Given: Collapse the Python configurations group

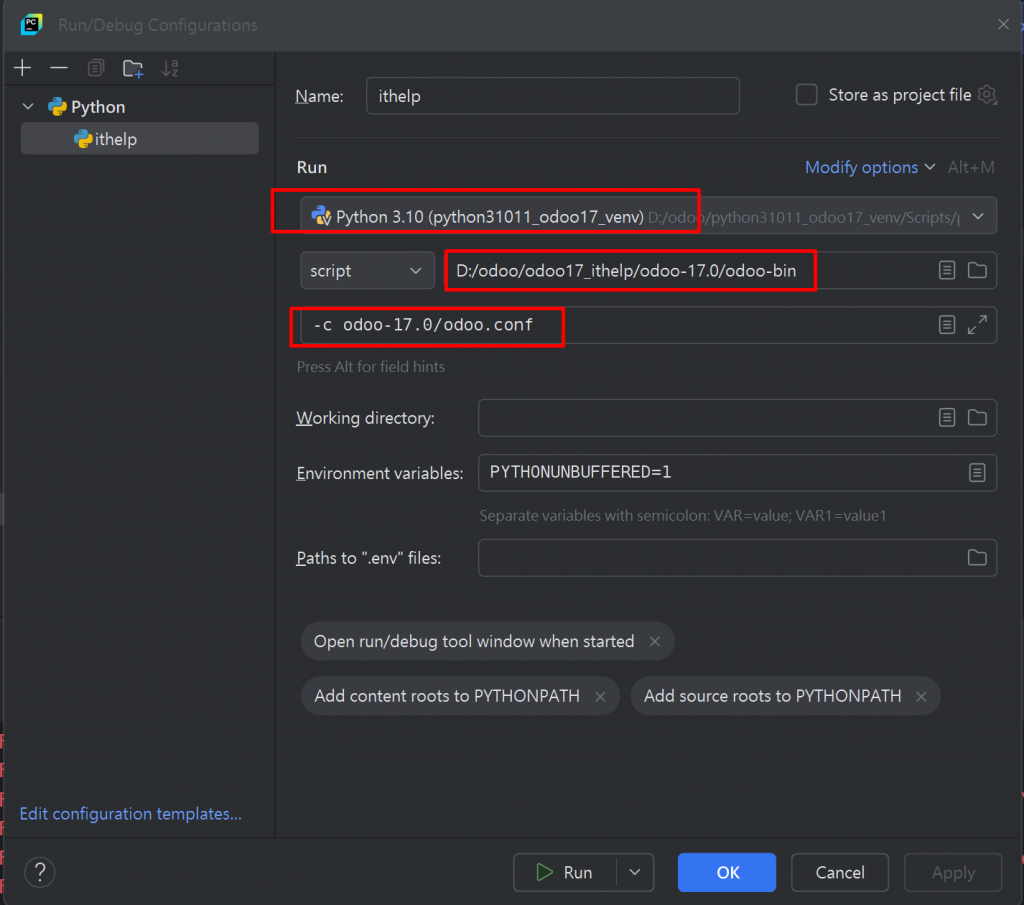Looking at the screenshot, I should point(28,106).
